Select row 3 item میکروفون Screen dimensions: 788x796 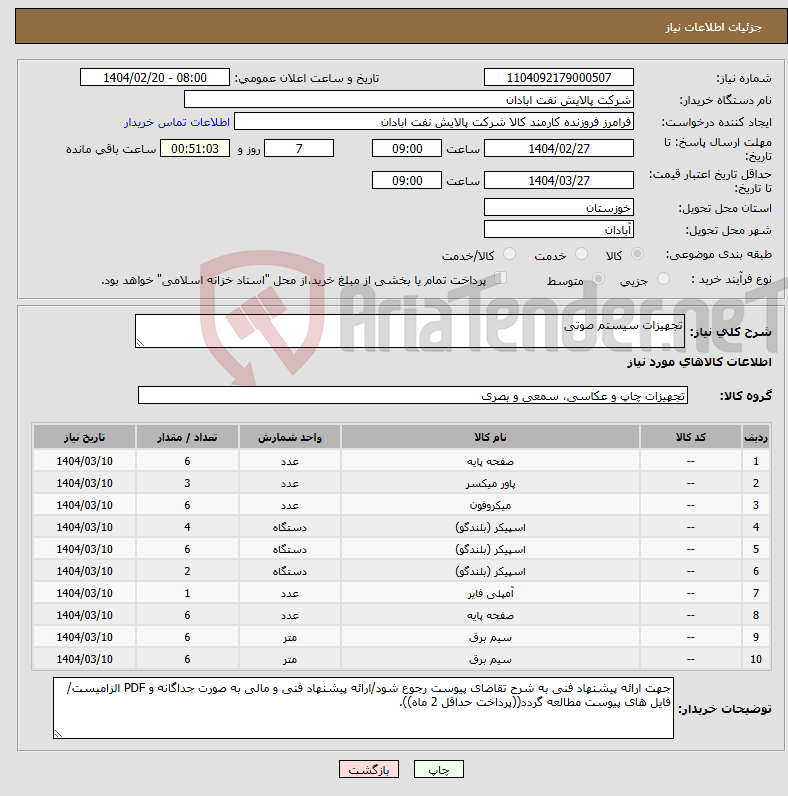tap(490, 506)
